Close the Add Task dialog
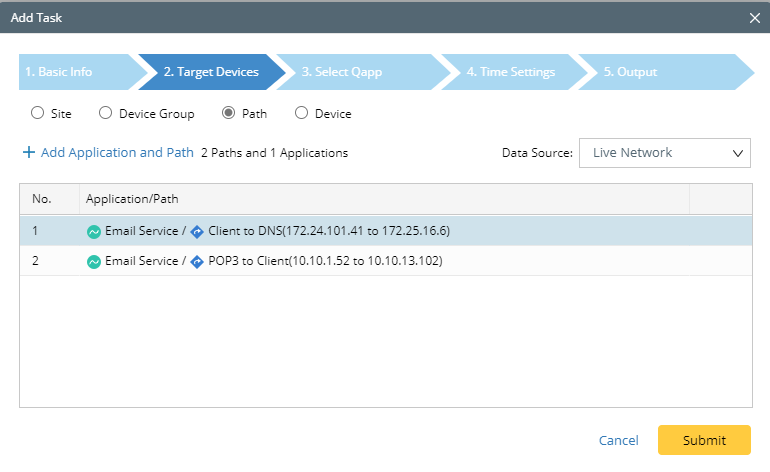This screenshot has width=770, height=472. coord(755,17)
